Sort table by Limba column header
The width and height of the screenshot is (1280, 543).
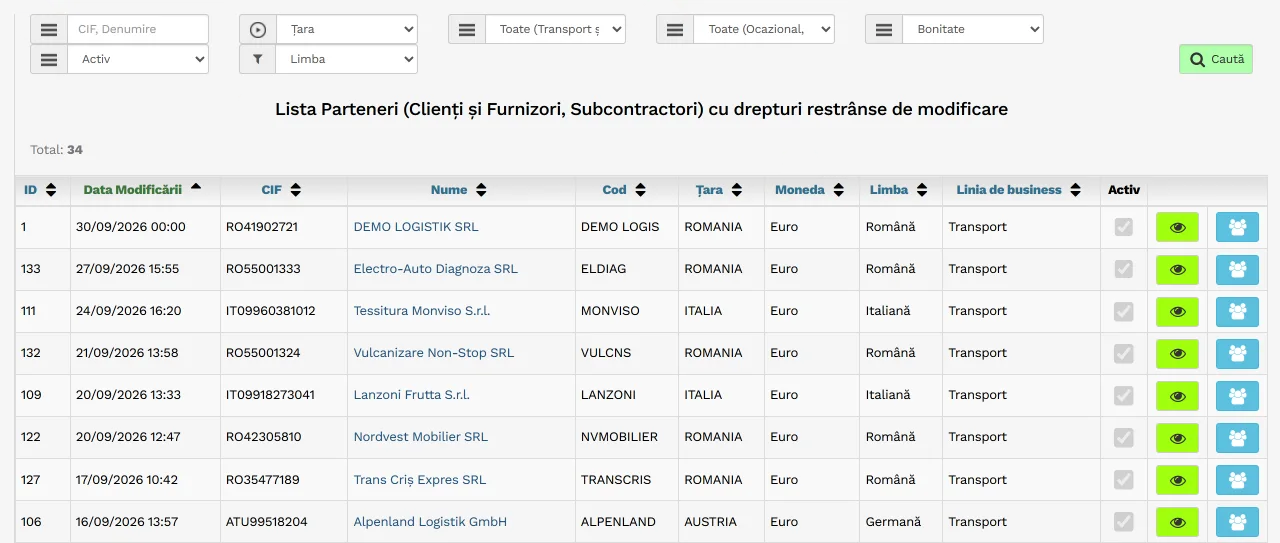tap(899, 190)
